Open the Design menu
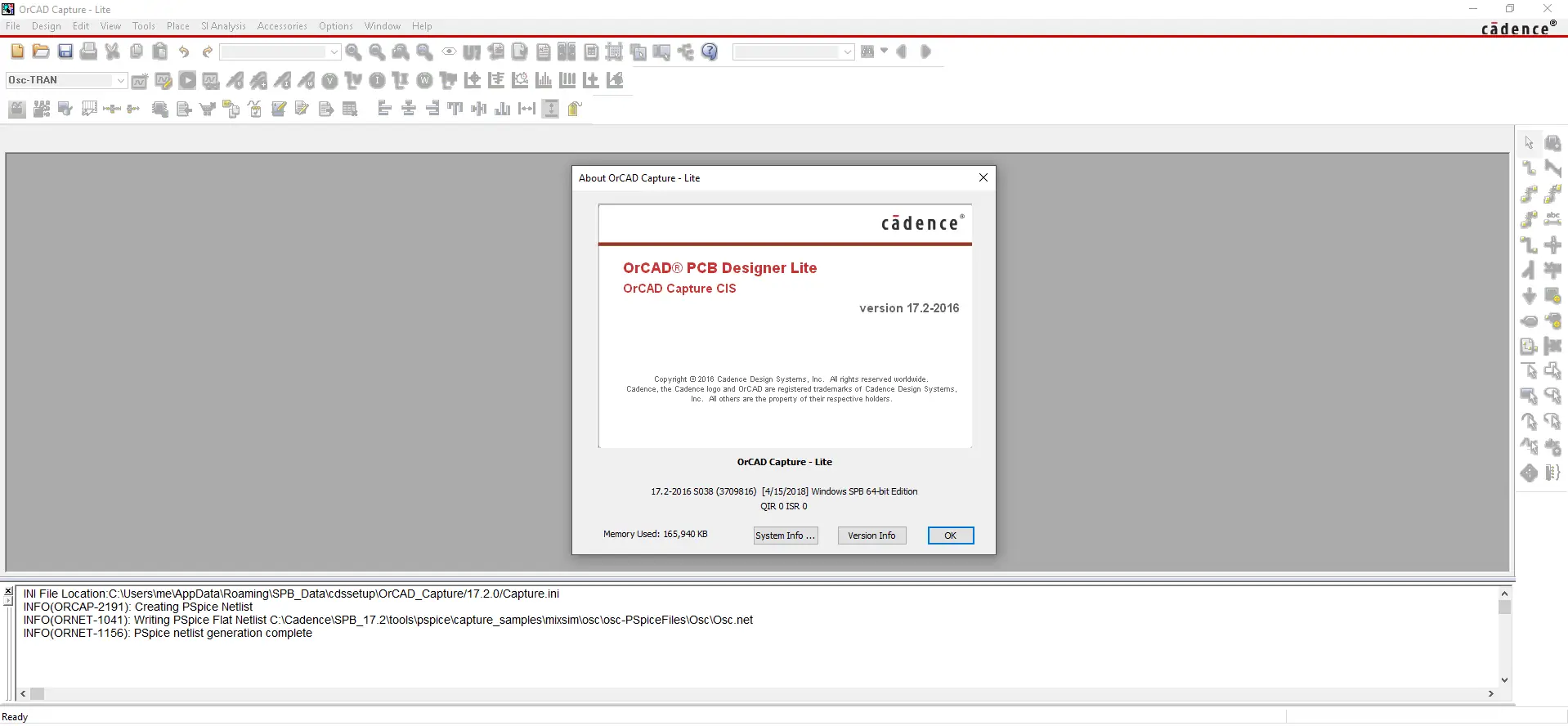1568x726 pixels. [47, 26]
